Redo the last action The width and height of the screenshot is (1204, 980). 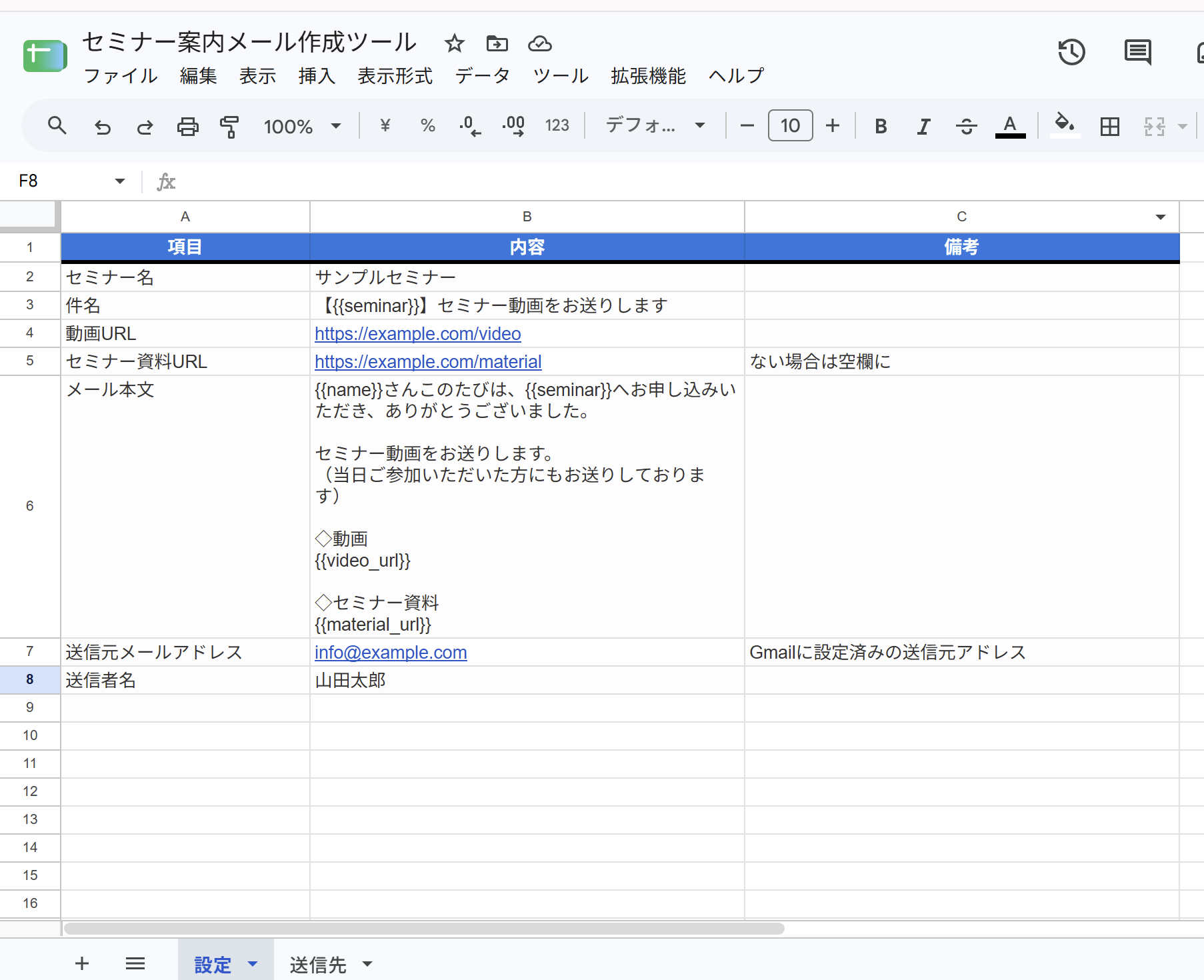145,126
